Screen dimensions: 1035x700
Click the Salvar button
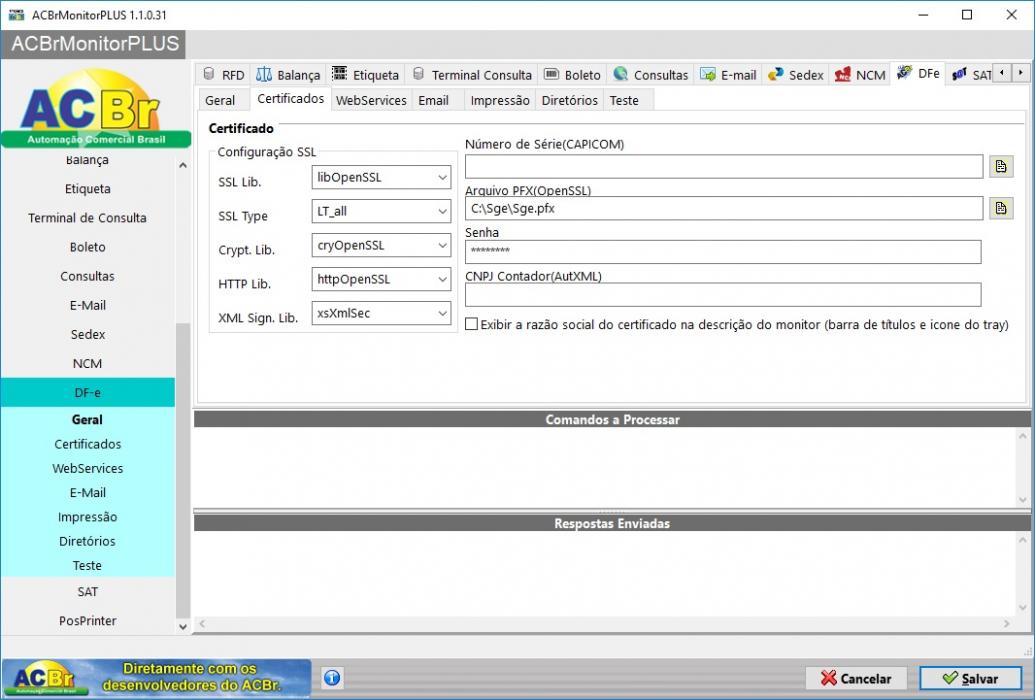point(970,678)
